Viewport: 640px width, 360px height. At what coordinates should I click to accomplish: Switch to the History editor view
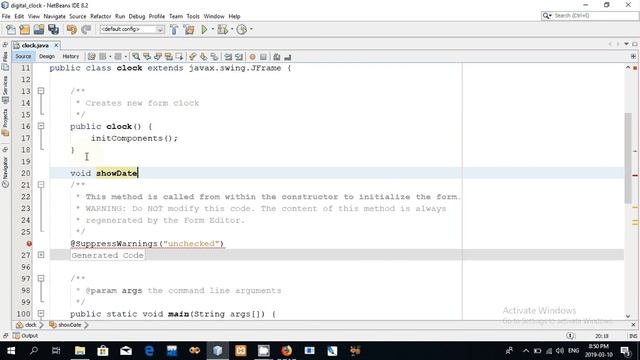(x=71, y=56)
